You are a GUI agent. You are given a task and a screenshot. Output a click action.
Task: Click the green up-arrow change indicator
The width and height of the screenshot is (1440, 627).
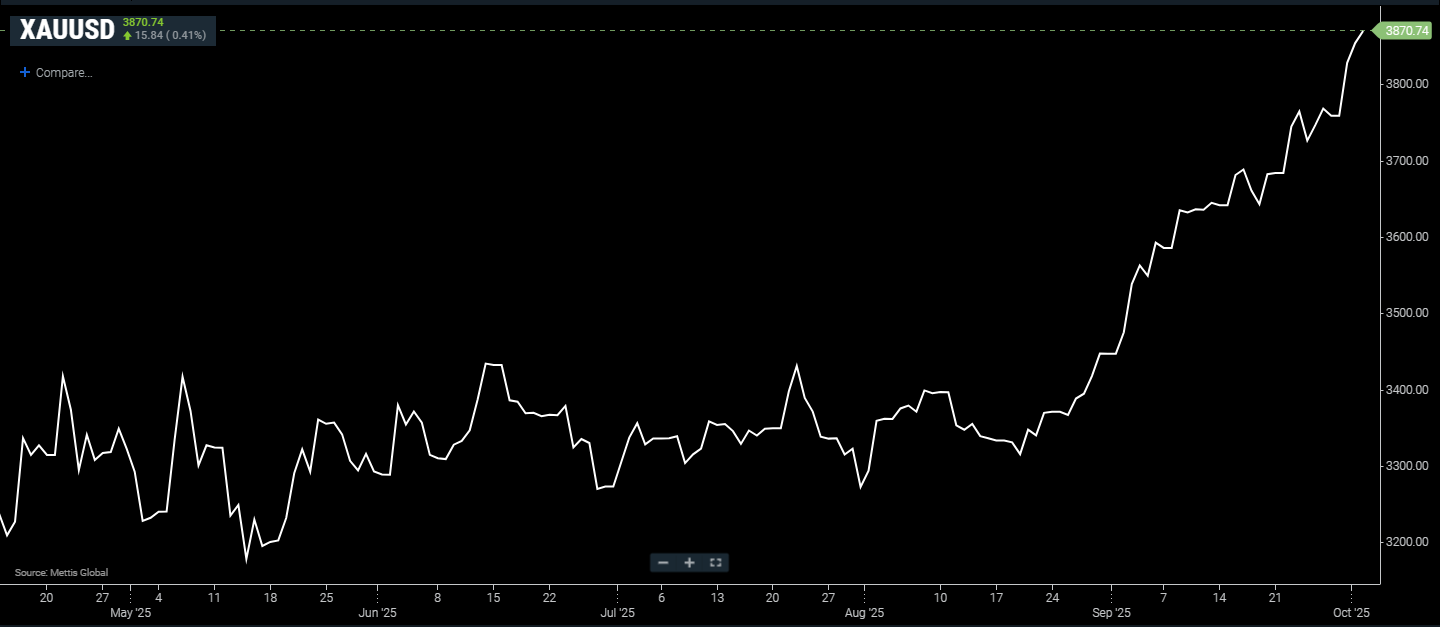coord(128,36)
